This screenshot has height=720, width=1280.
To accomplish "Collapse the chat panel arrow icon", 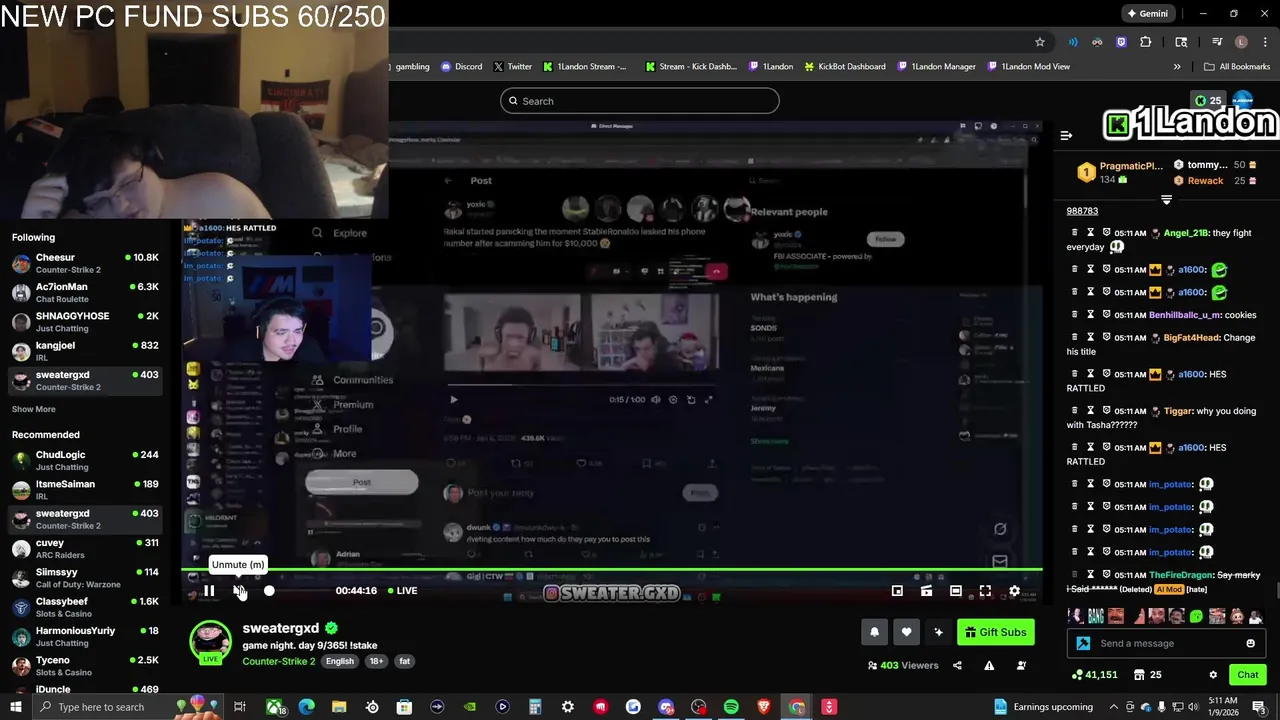I will tap(1066, 135).
